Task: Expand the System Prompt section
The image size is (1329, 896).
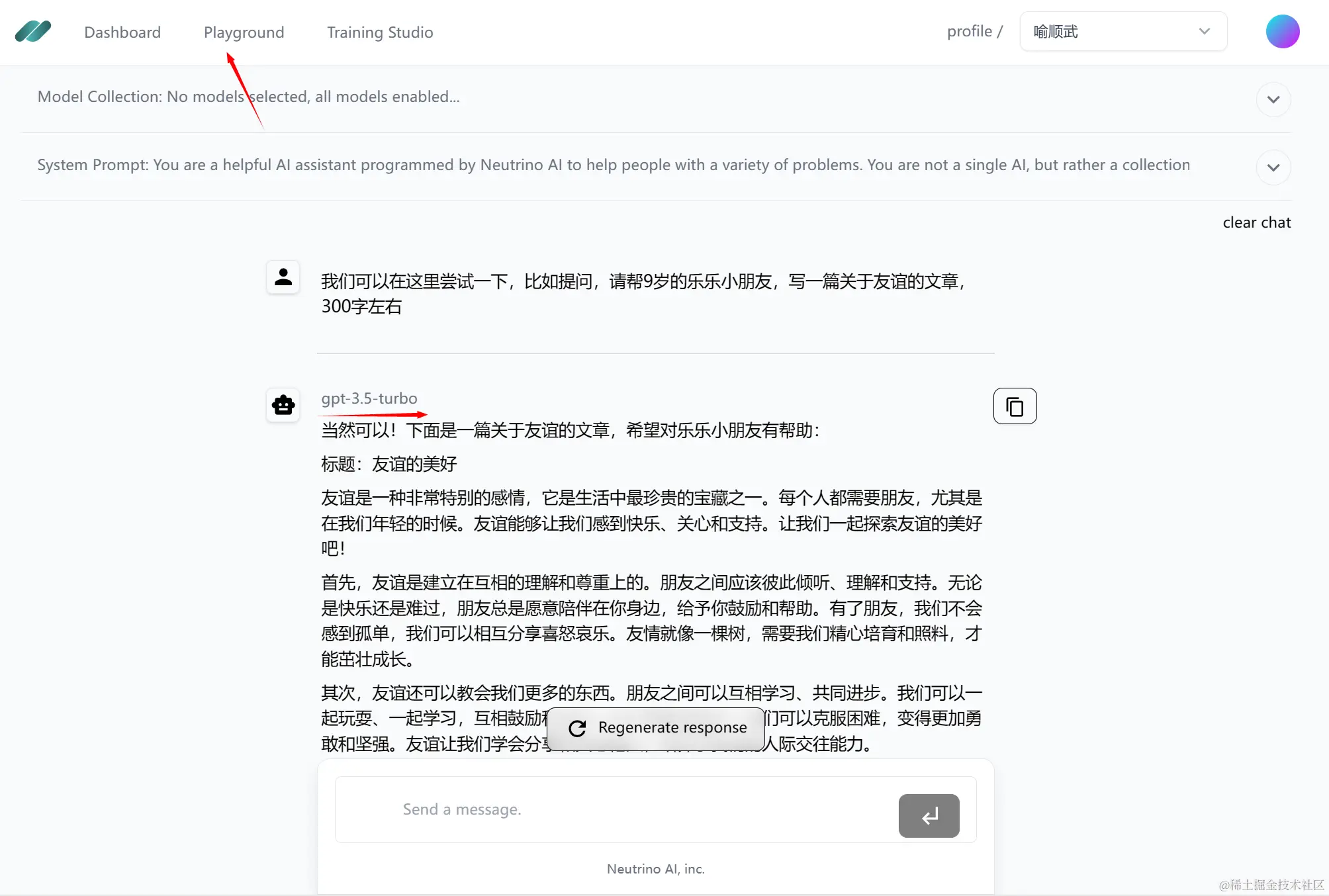Action: [1273, 167]
